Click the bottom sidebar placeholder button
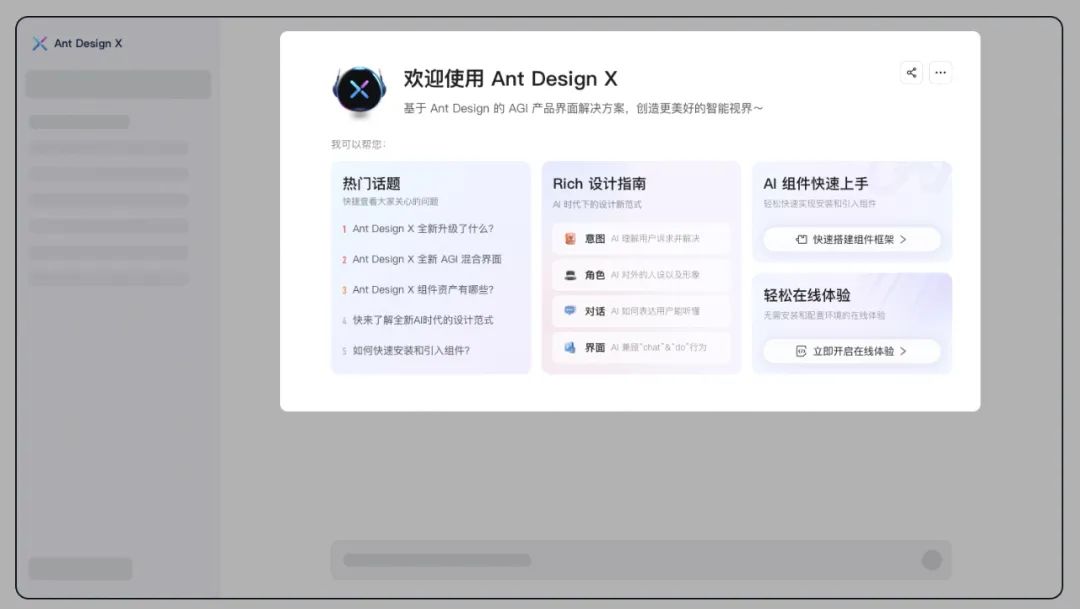This screenshot has width=1080, height=609. (81, 568)
